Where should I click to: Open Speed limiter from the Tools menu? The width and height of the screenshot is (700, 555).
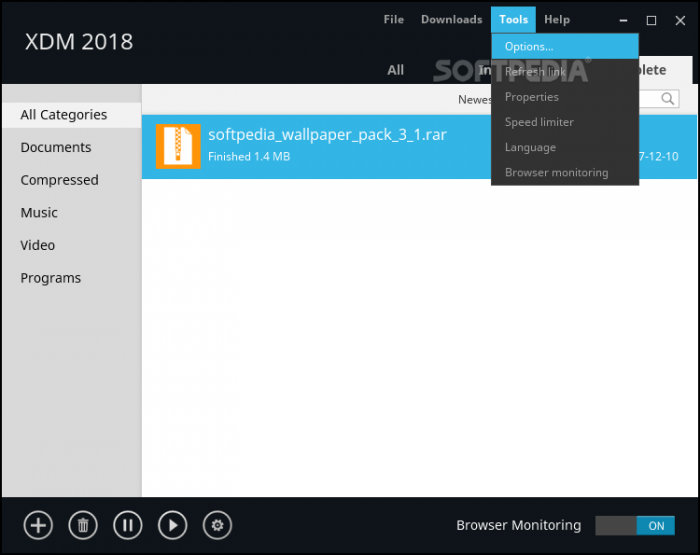point(565,122)
